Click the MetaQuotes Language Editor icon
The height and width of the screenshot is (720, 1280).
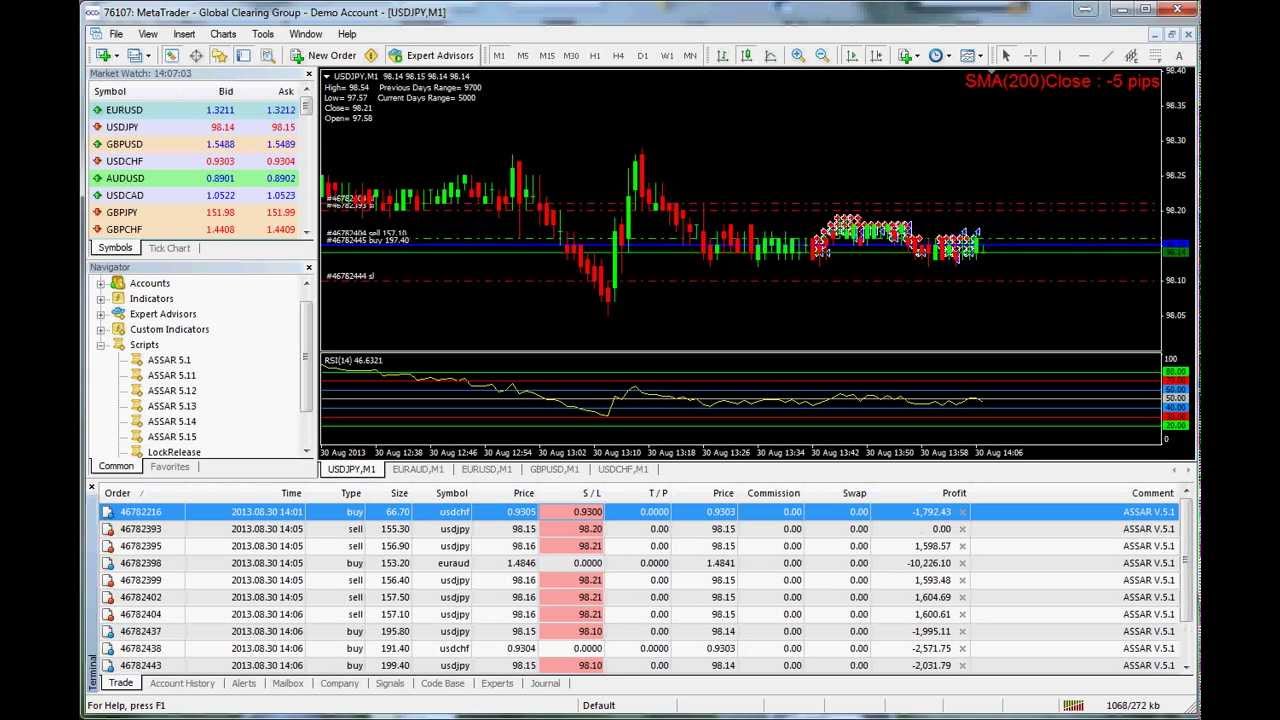tap(371, 56)
